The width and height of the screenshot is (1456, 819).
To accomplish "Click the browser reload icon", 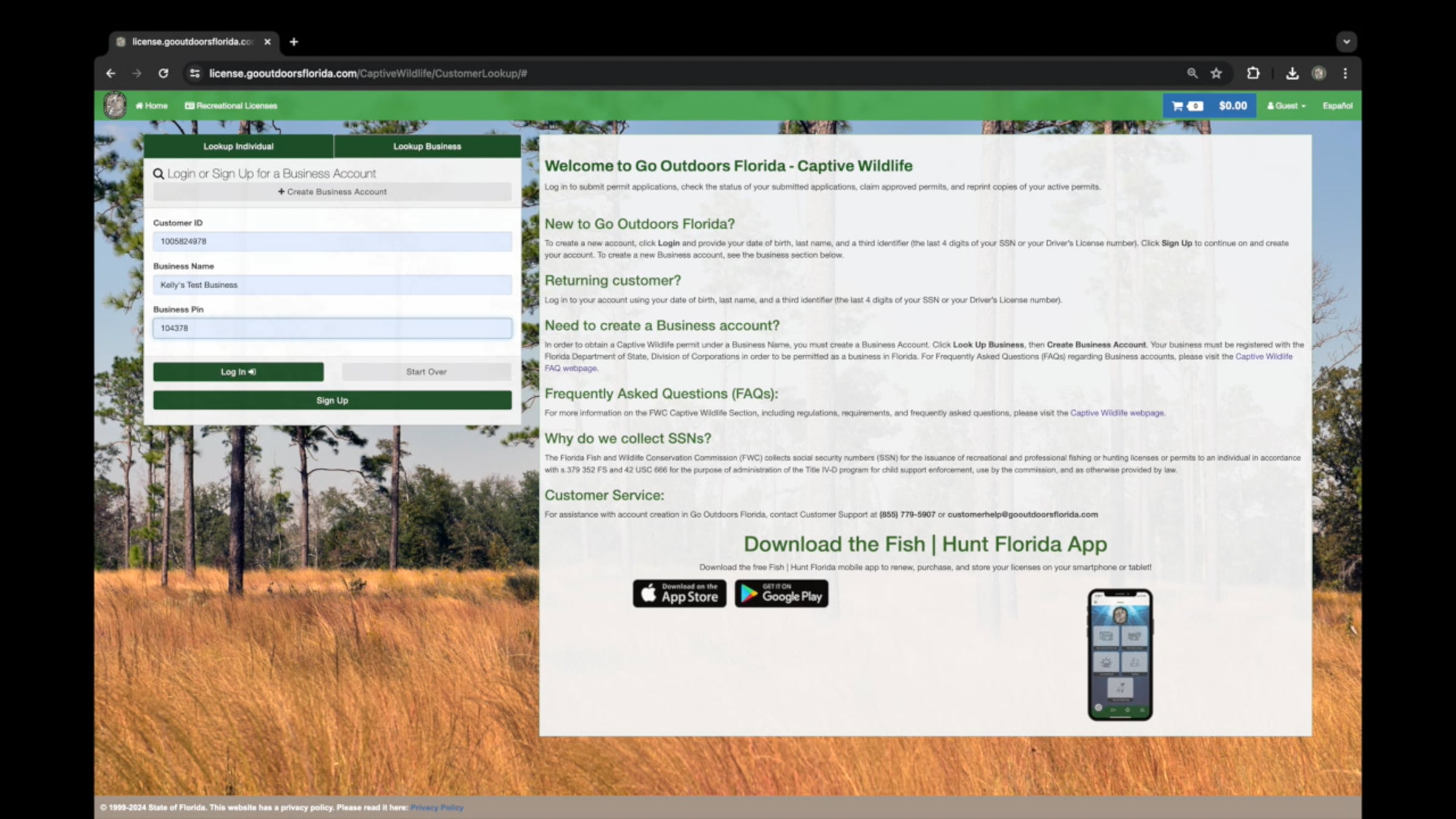I will coord(163,73).
